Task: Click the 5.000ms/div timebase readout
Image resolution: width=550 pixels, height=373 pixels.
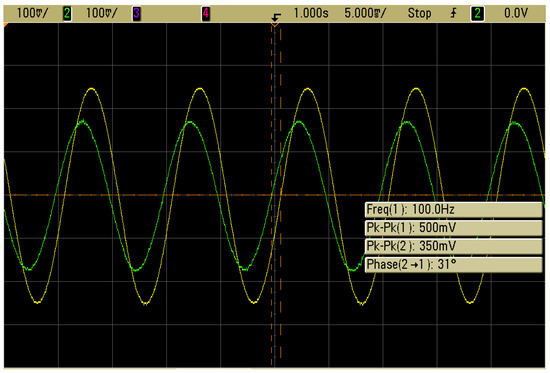Action: click(365, 13)
